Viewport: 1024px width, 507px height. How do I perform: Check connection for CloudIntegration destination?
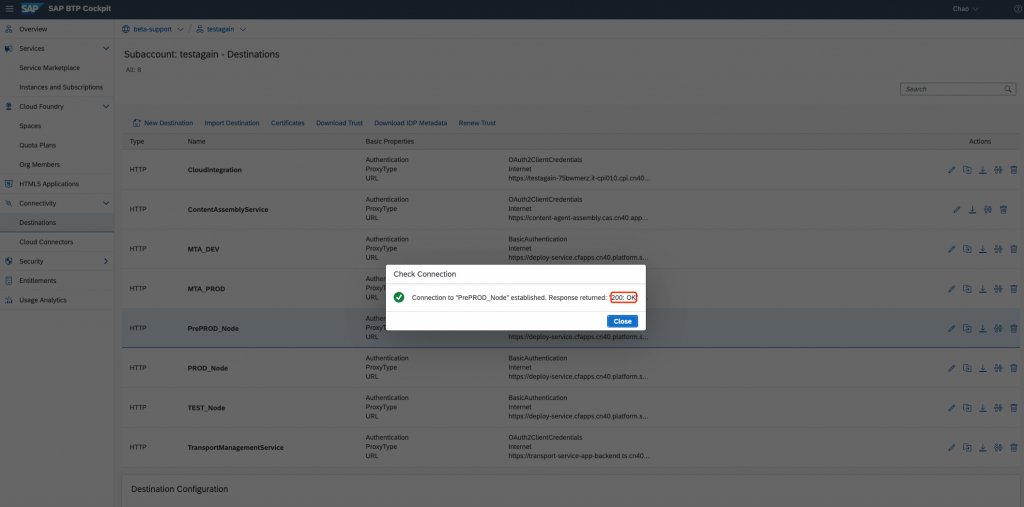click(x=999, y=170)
